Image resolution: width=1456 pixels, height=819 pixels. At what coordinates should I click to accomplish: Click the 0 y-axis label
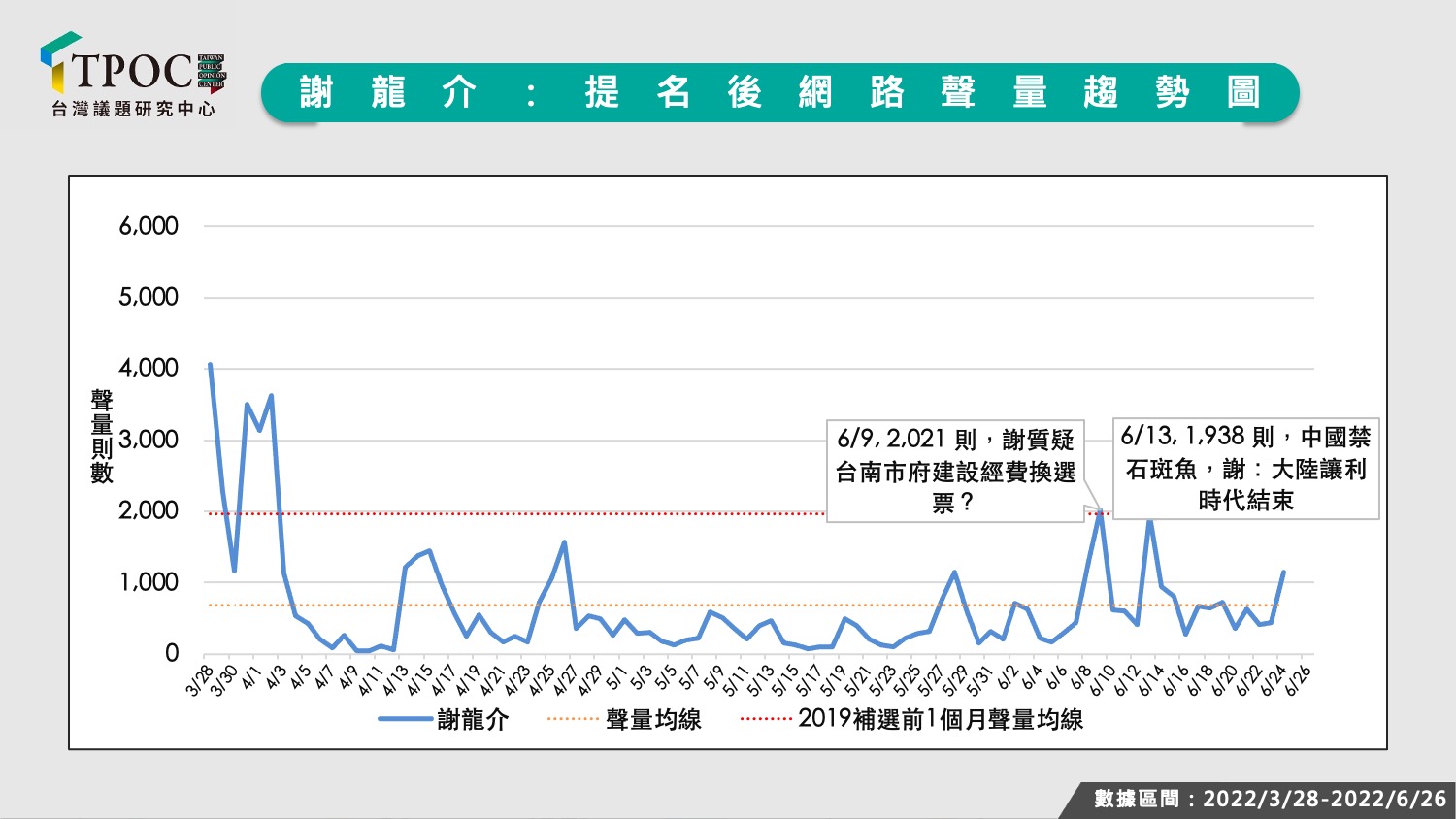[172, 653]
